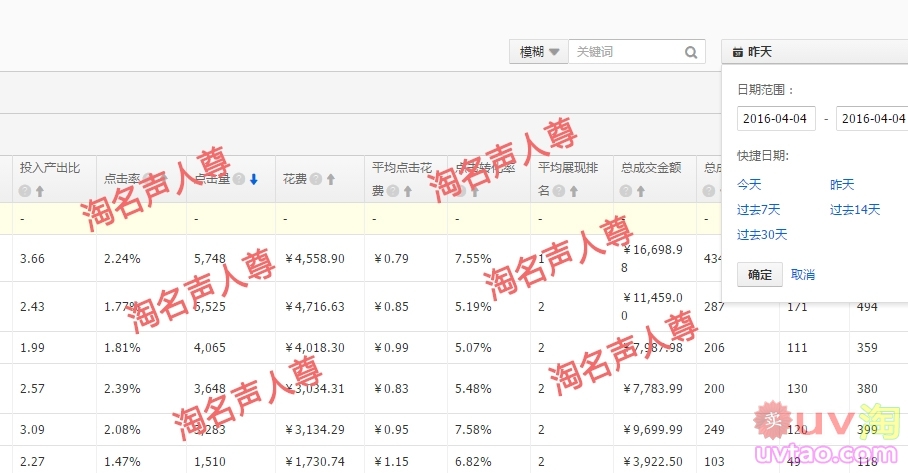Pick 过去14天 quick date option
This screenshot has width=908, height=473.
tap(855, 210)
